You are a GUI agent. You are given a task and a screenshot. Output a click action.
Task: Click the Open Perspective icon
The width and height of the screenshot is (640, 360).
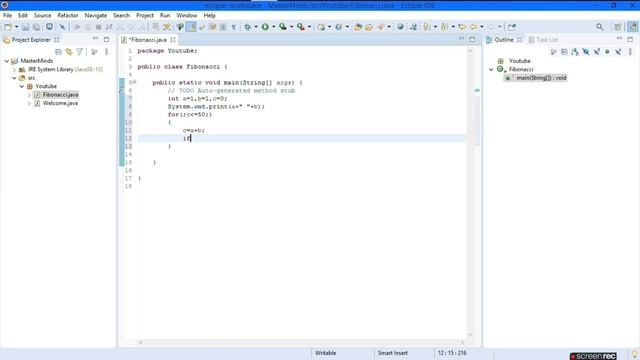(618, 27)
